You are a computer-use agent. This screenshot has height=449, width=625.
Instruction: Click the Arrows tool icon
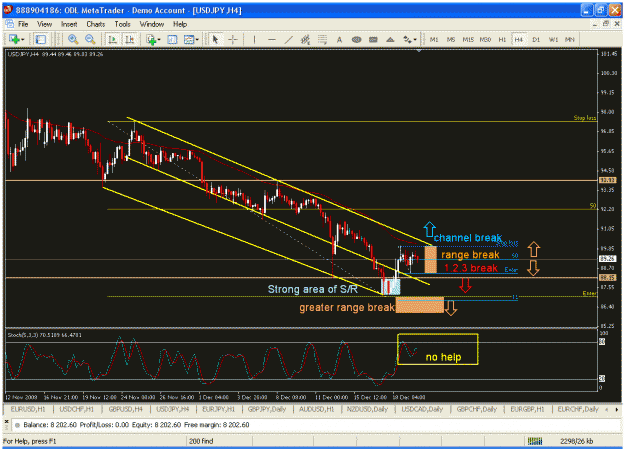(x=407, y=39)
